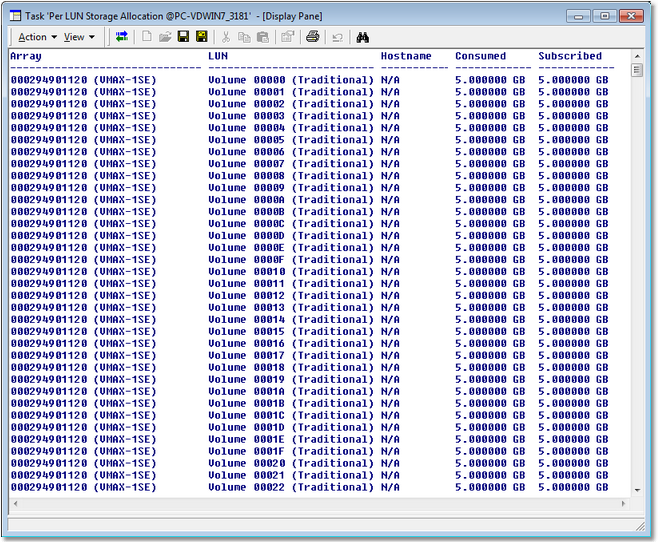Click array ID in the Volume 00003 row

[x=49, y=116]
